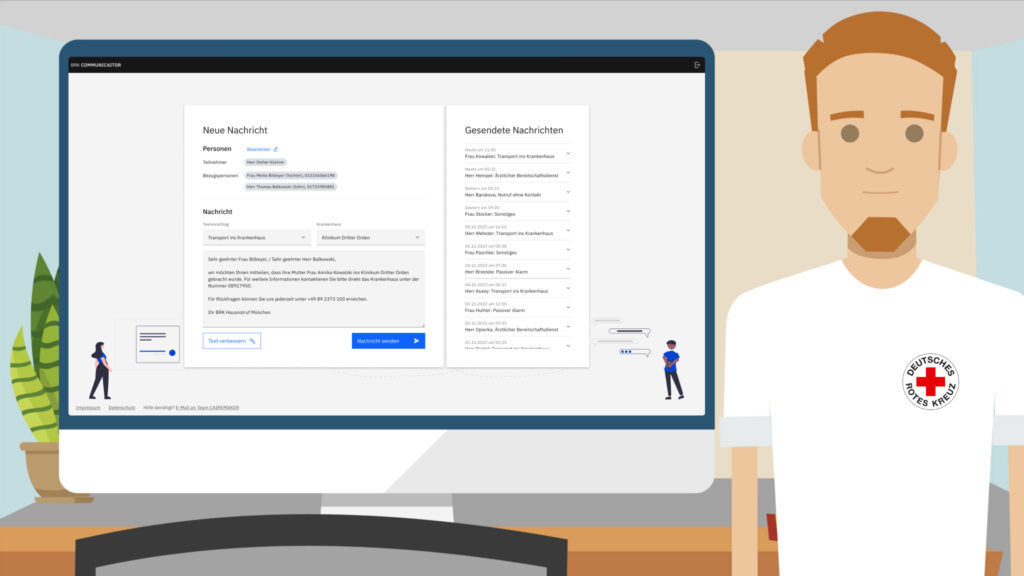1024x576 pixels.
Task: Click the Herr Webster: Transport ins Krankenhaus text
Action: pos(509,233)
